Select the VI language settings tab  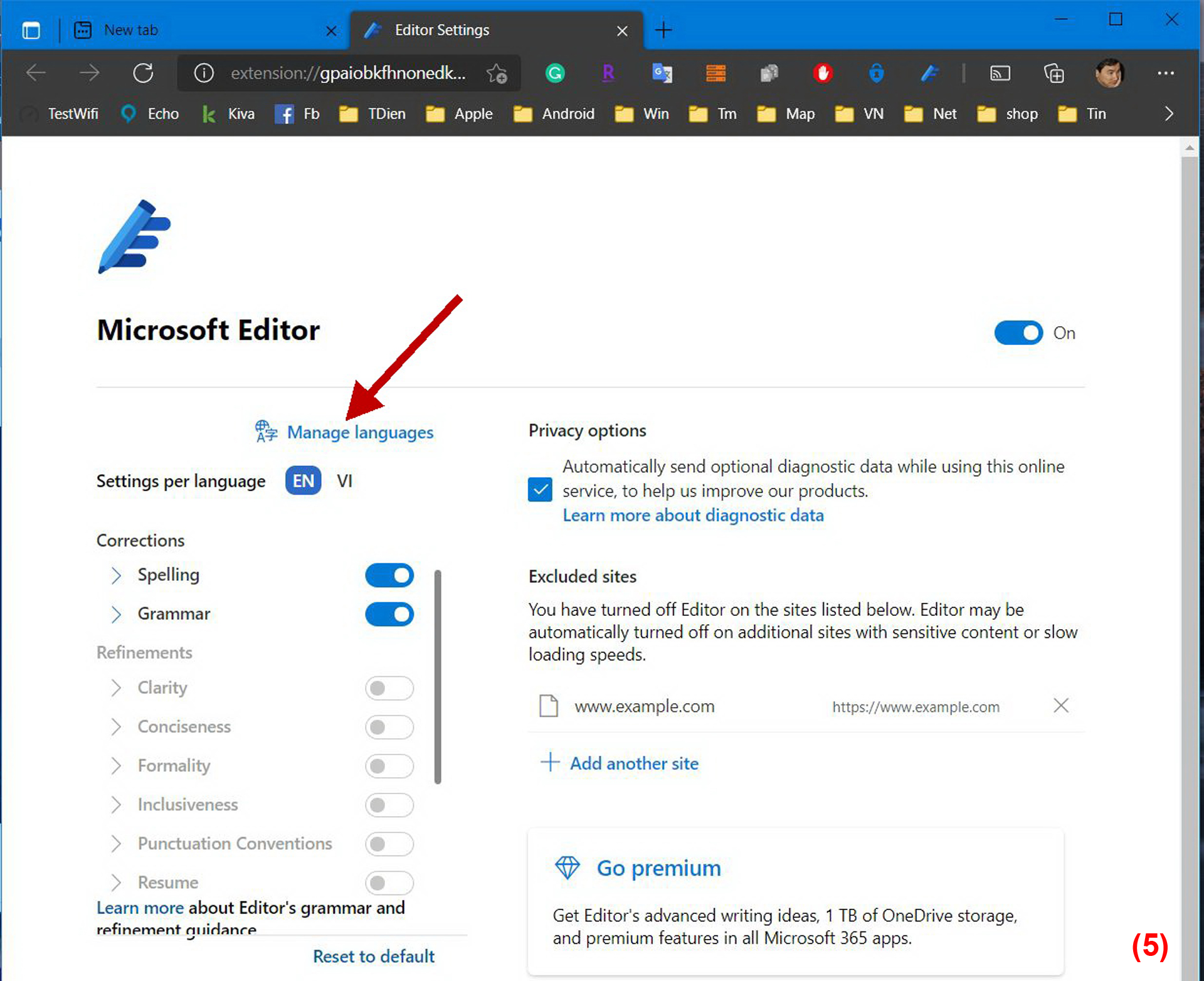[x=344, y=481]
